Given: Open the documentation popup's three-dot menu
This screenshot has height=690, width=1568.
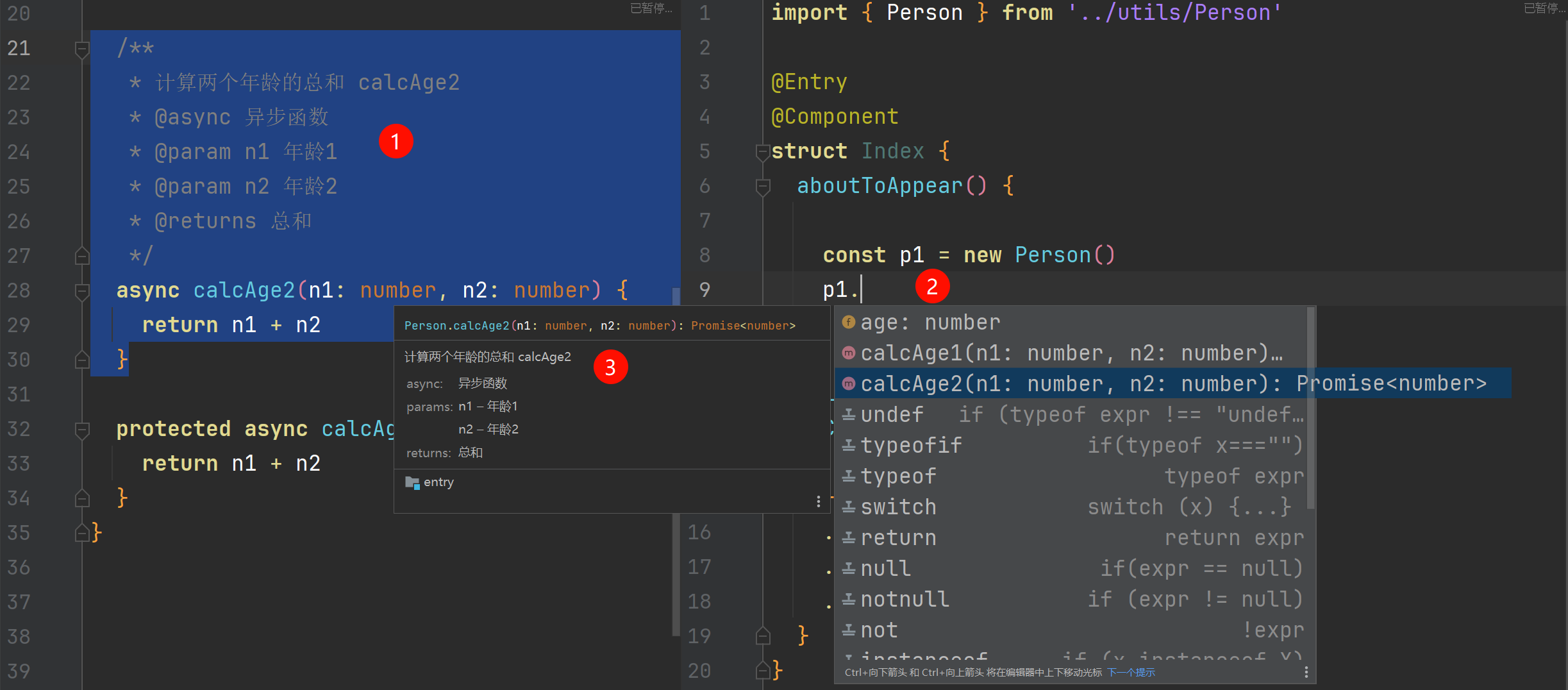Looking at the screenshot, I should click(818, 501).
